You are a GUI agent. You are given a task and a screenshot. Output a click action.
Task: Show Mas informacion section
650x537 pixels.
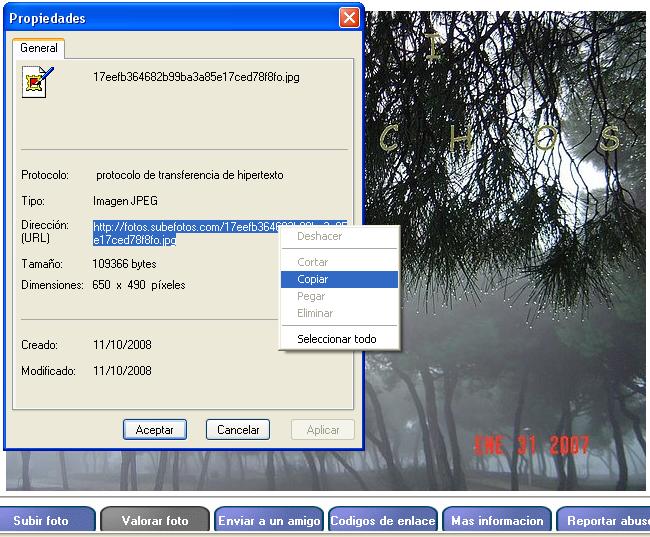point(497,520)
